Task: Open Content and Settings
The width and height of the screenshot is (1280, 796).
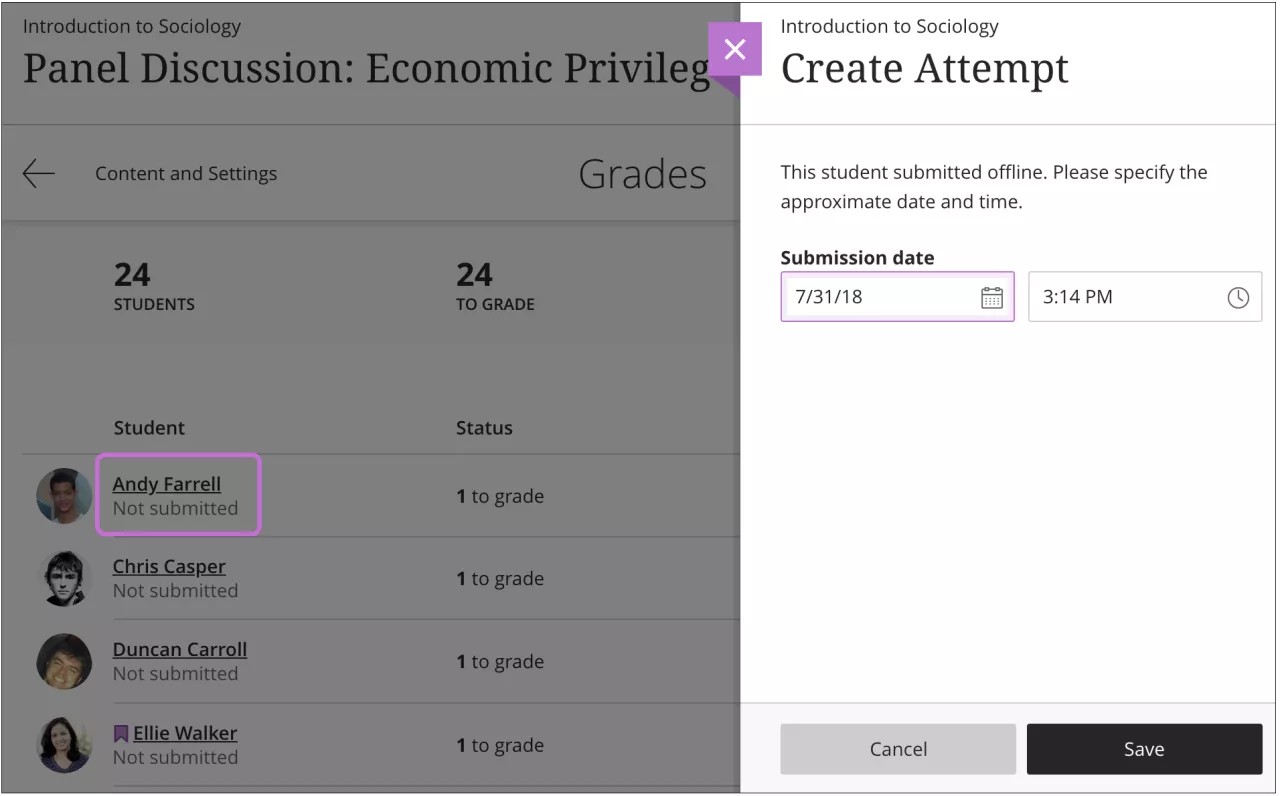Action: [x=185, y=173]
